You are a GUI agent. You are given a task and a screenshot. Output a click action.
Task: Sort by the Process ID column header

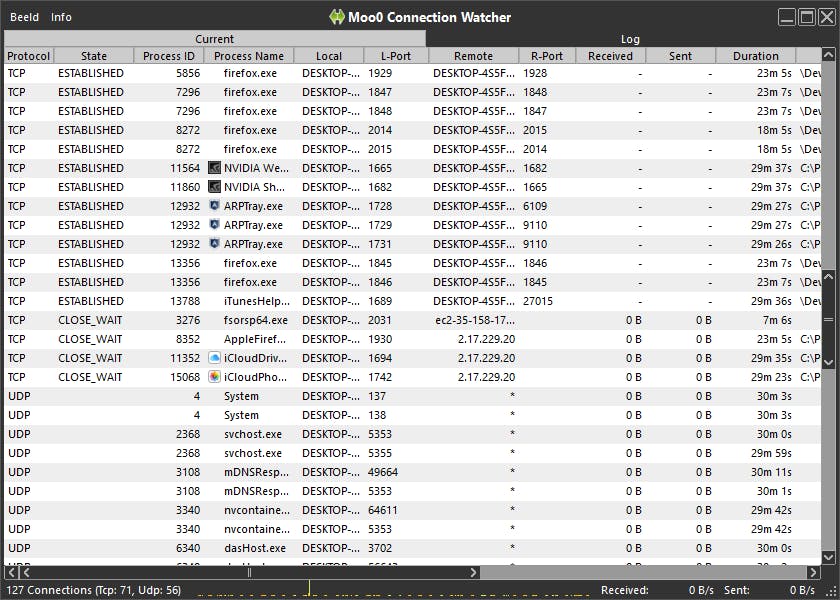pos(169,56)
